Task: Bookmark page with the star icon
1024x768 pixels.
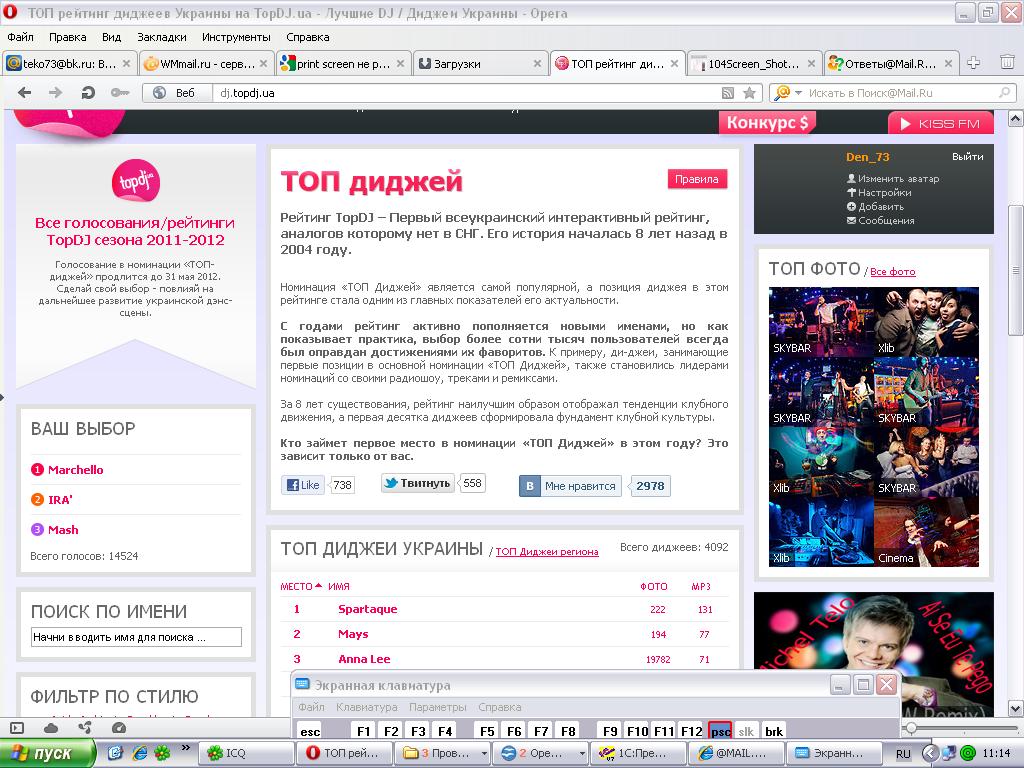Action: click(x=749, y=93)
